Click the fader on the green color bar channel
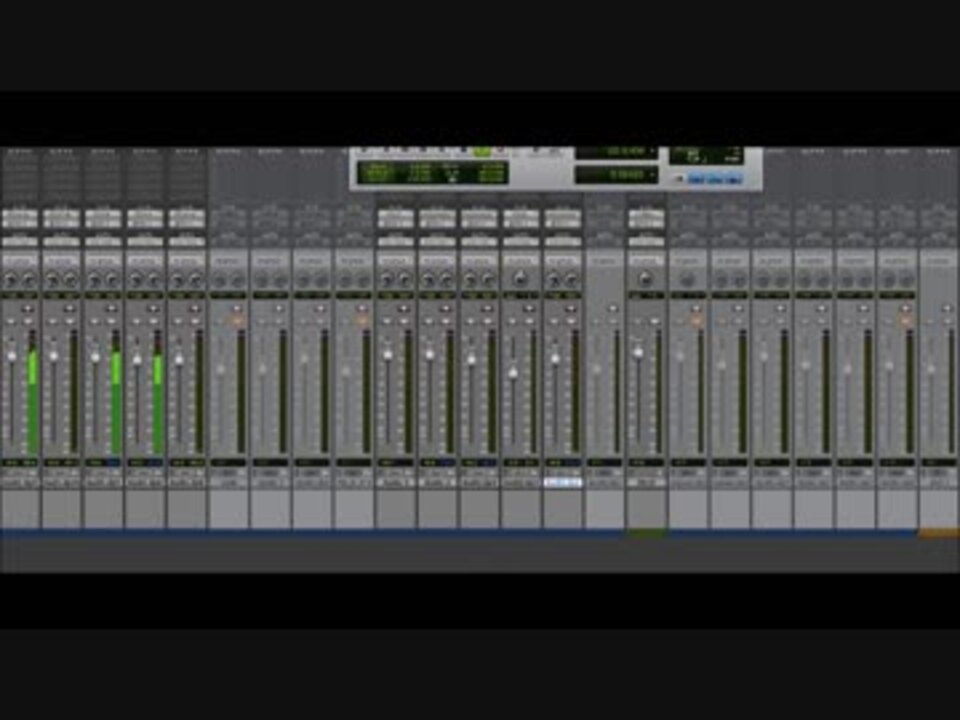Image resolution: width=960 pixels, height=720 pixels. (638, 353)
